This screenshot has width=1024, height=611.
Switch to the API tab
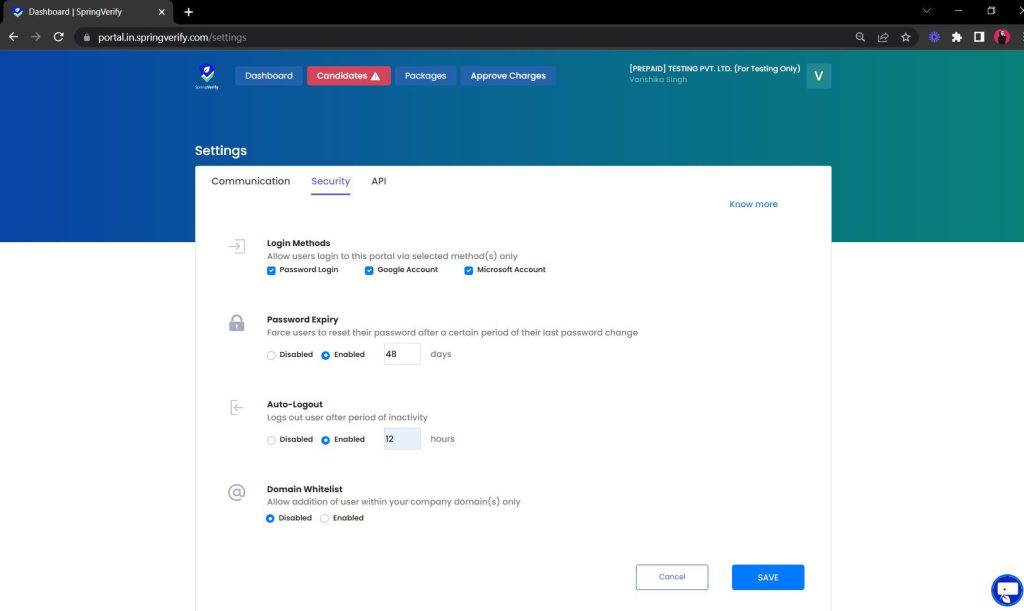tap(378, 181)
